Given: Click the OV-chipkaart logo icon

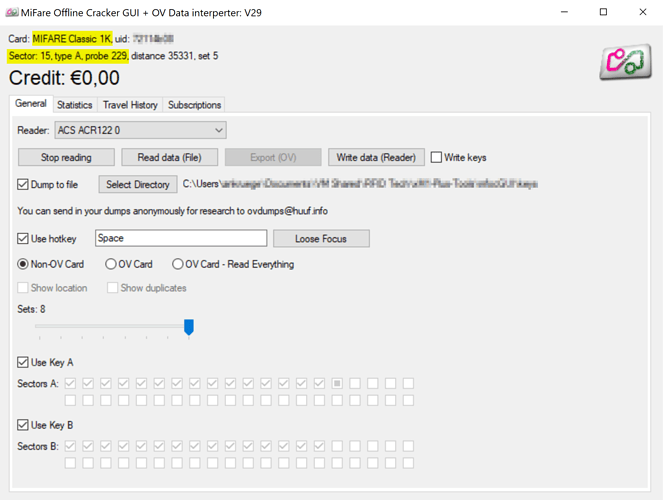Looking at the screenshot, I should coord(625,62).
